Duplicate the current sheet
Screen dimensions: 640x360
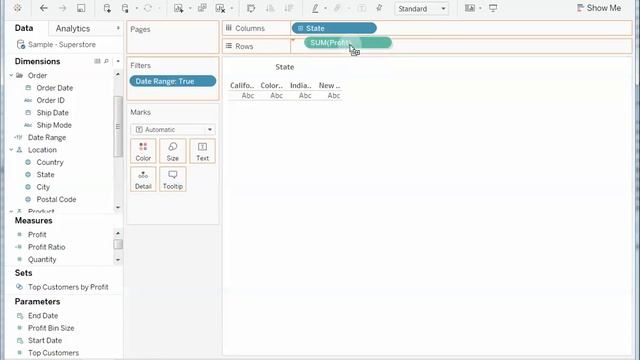click(x=202, y=8)
